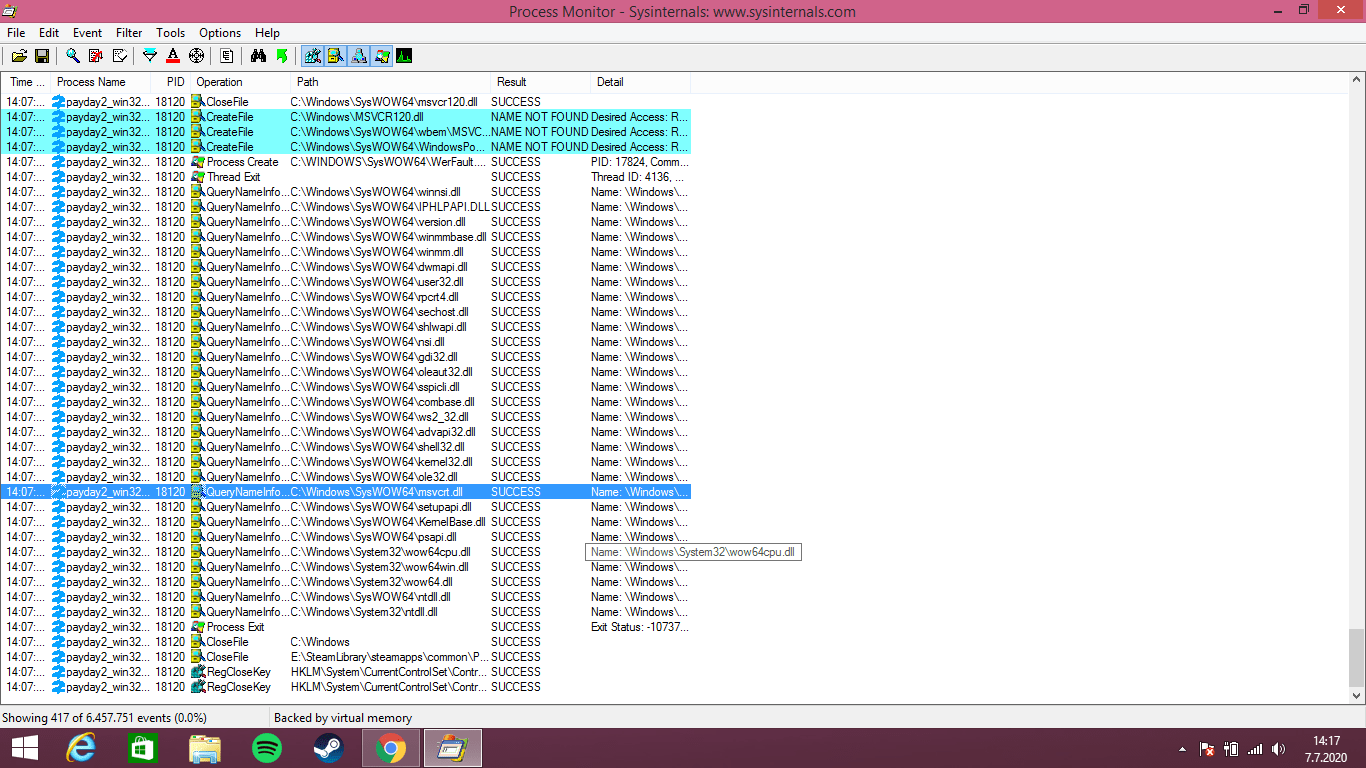Open the Windows Start button
Image resolution: width=1366 pixels, height=768 pixels.
pyautogui.click(x=24, y=748)
